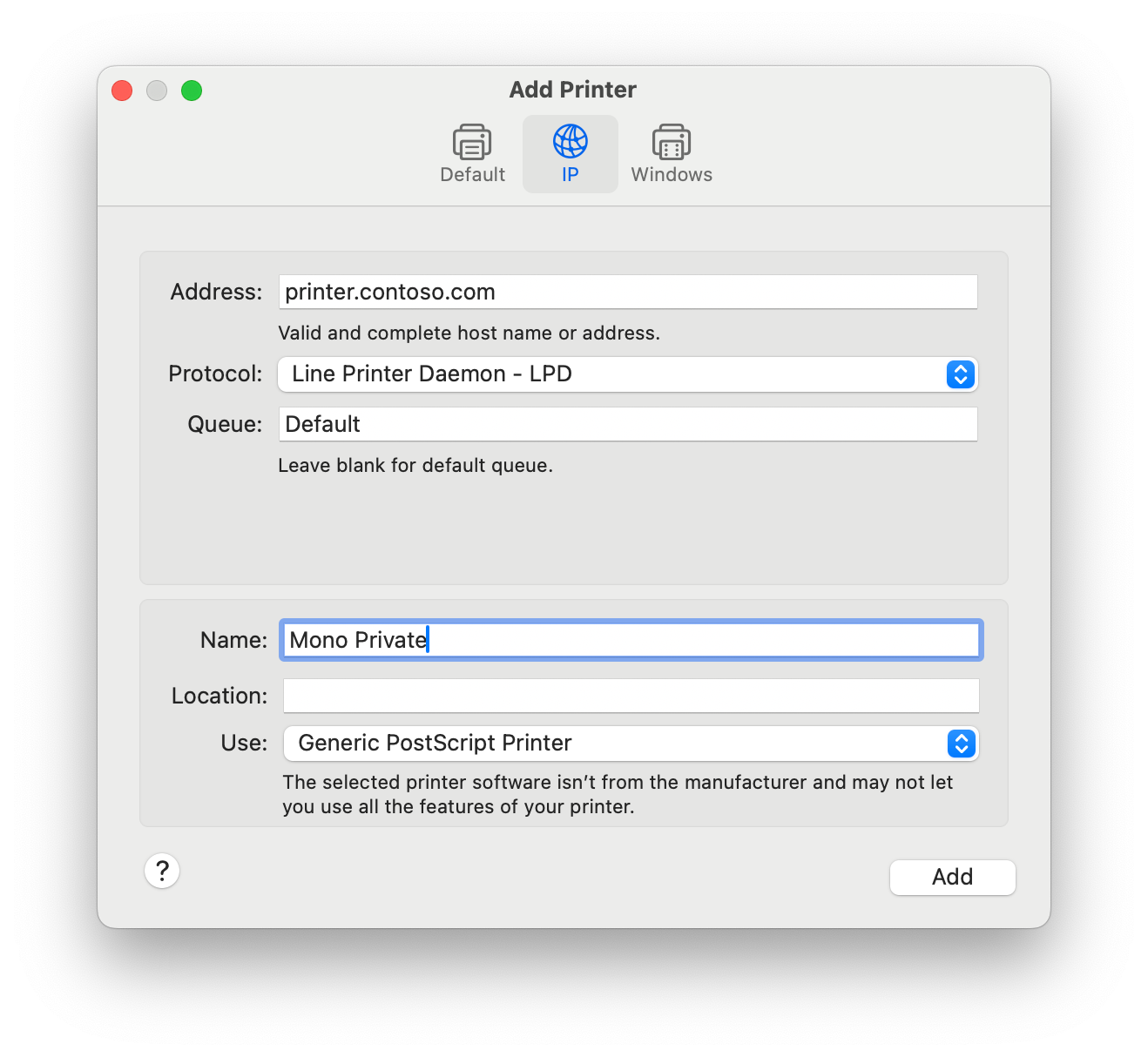Viewport: 1148px width, 1057px height.
Task: Click the gray minimize window button
Action: click(157, 91)
